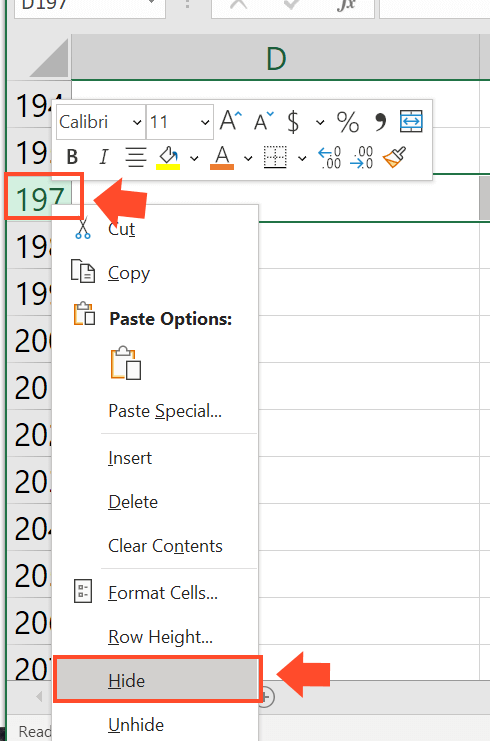Open Accounting format dropdown arrow
The height and width of the screenshot is (741, 490).
coord(320,122)
